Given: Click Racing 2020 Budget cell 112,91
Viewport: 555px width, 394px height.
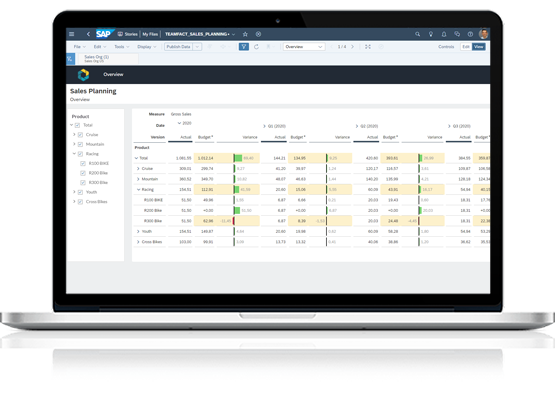Looking at the screenshot, I should click(x=205, y=189).
